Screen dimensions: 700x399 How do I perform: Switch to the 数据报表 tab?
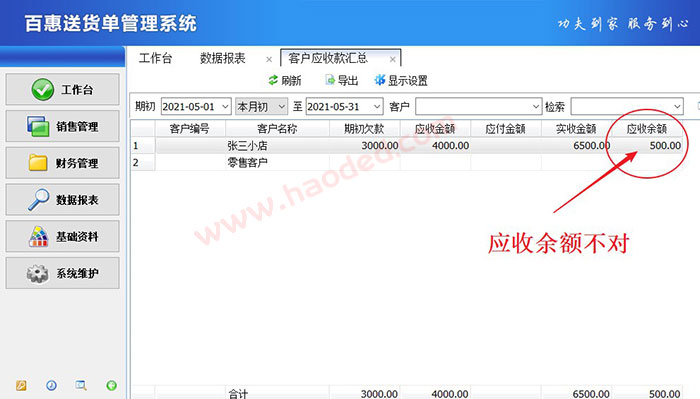(222, 58)
